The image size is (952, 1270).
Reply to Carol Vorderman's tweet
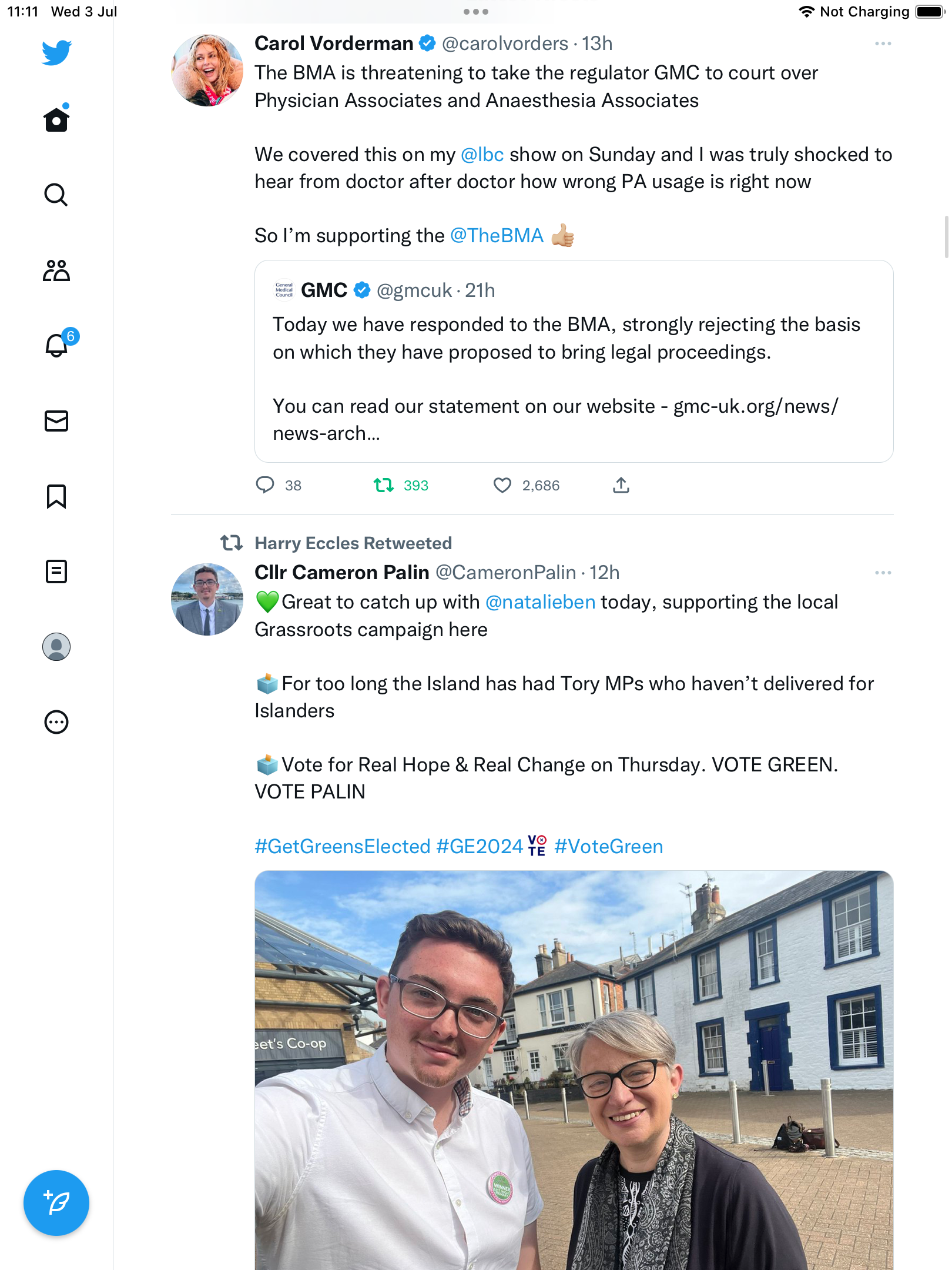tap(265, 486)
